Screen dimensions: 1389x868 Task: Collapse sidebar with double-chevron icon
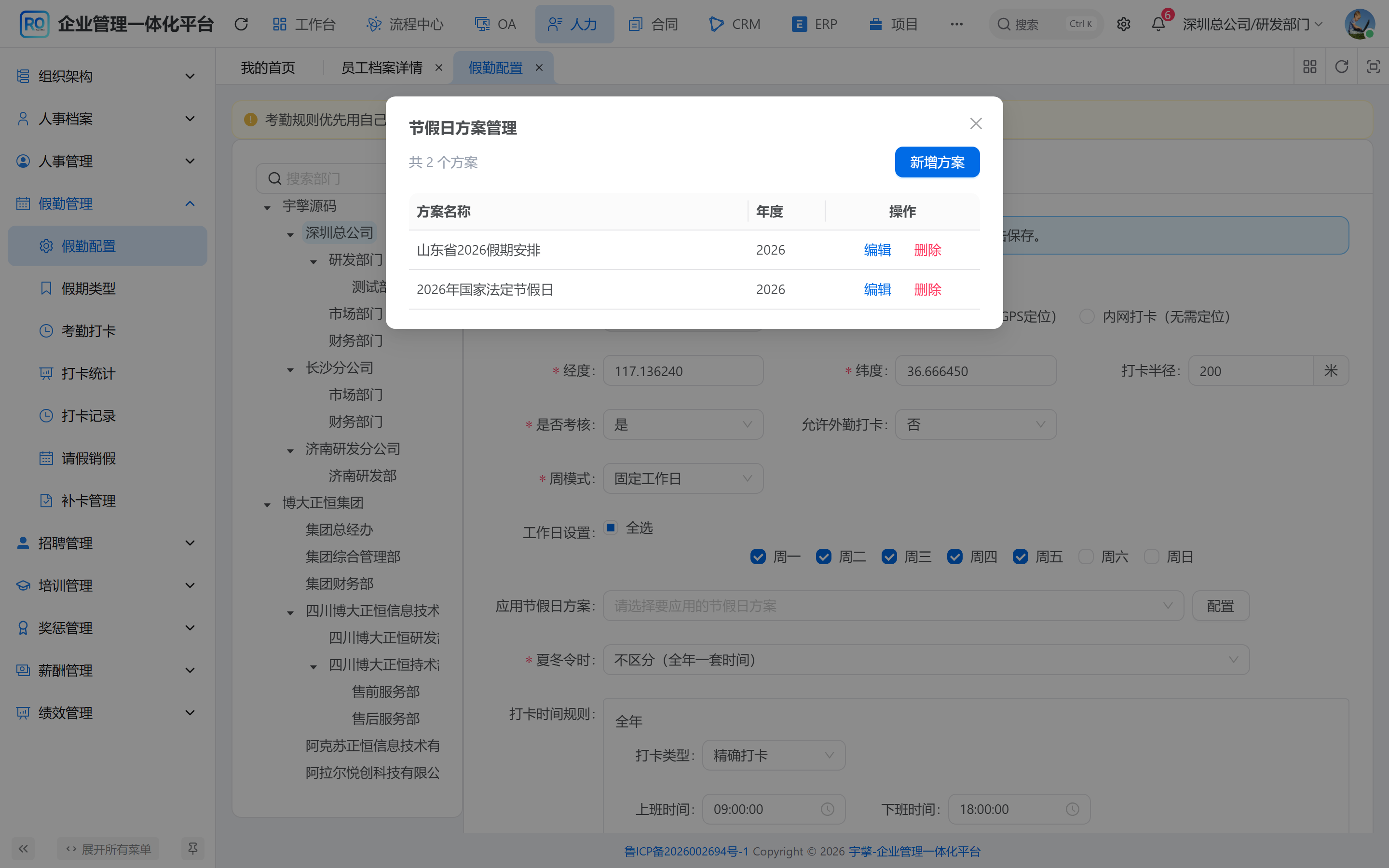[23, 849]
